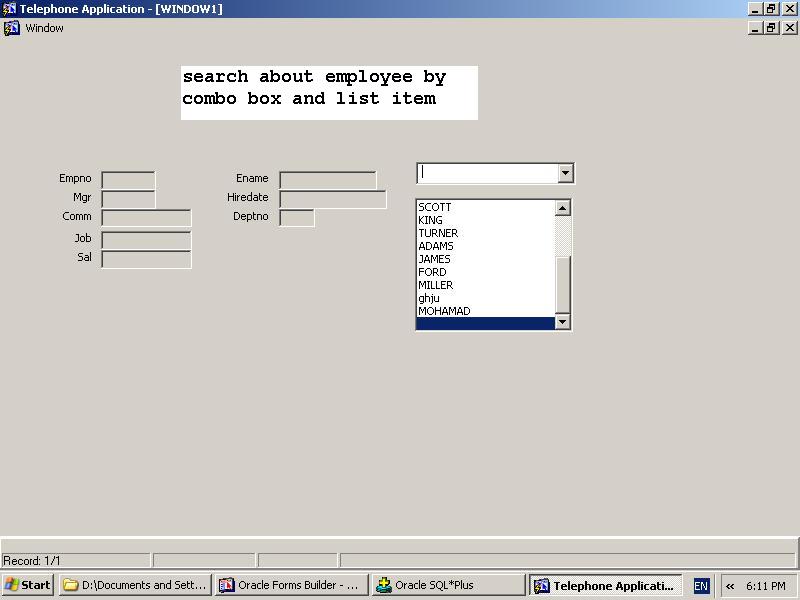Click the Windows Start button
Screen dimensions: 800x600
point(28,585)
